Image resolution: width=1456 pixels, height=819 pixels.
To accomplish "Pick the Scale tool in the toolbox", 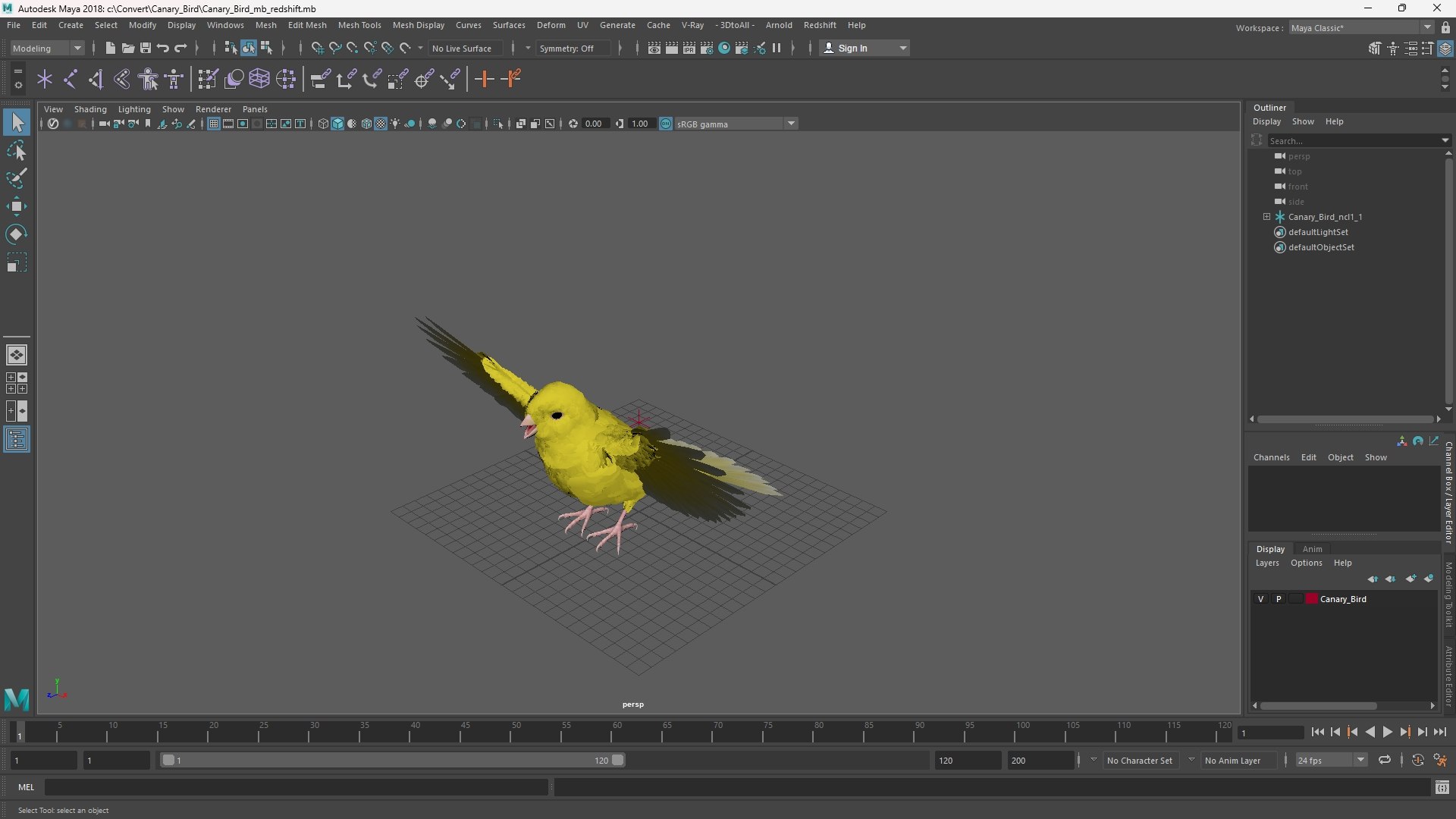I will coord(17,262).
